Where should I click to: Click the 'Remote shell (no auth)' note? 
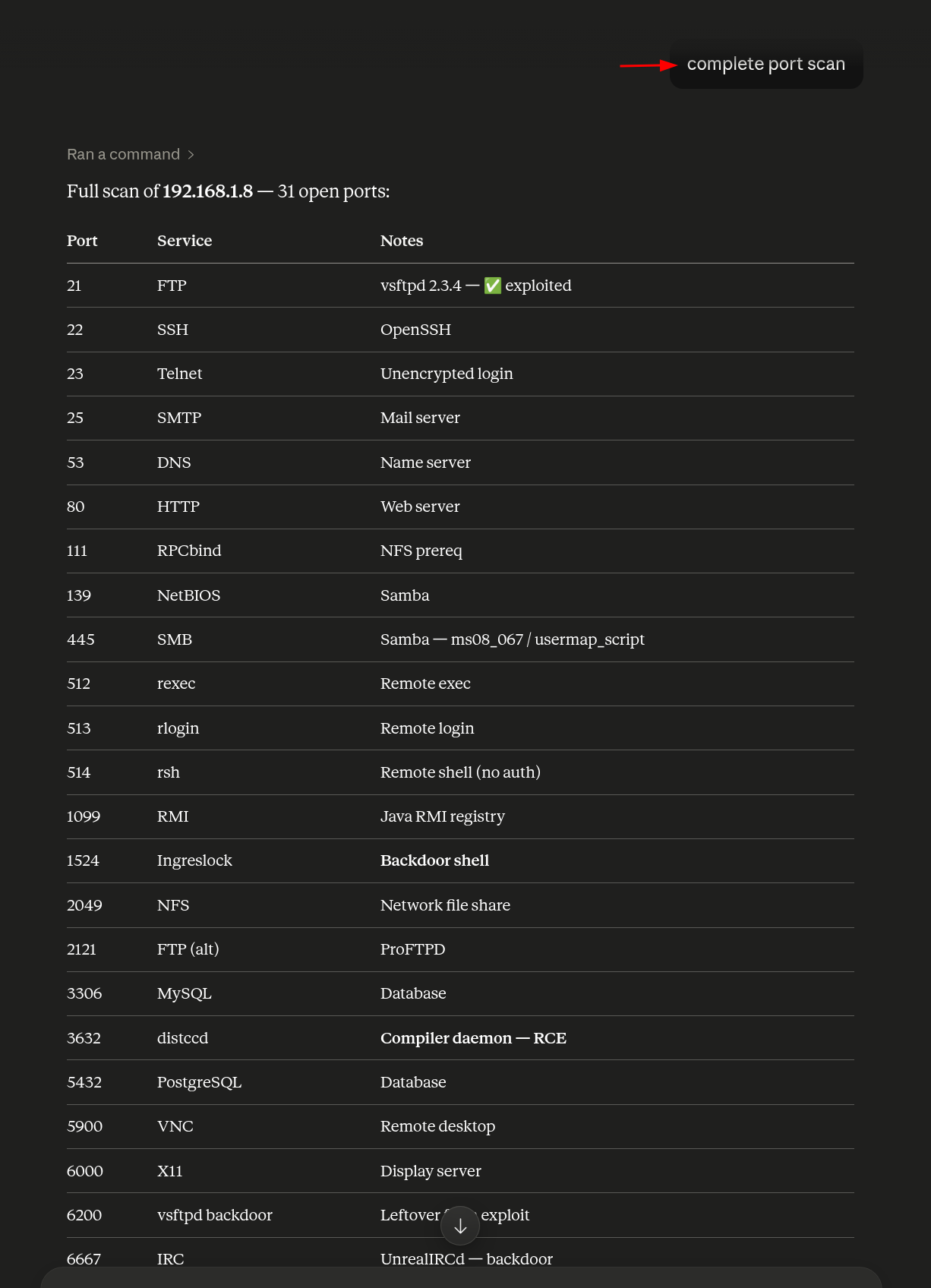pos(460,772)
